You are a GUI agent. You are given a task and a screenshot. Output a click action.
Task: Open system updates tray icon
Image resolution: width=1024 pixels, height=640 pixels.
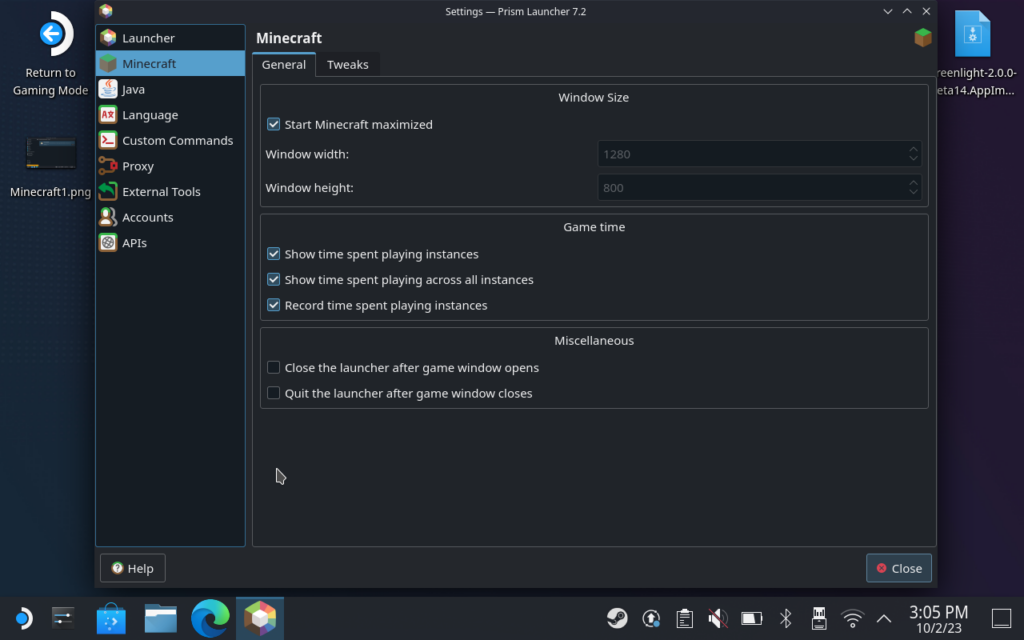pyautogui.click(x=650, y=618)
